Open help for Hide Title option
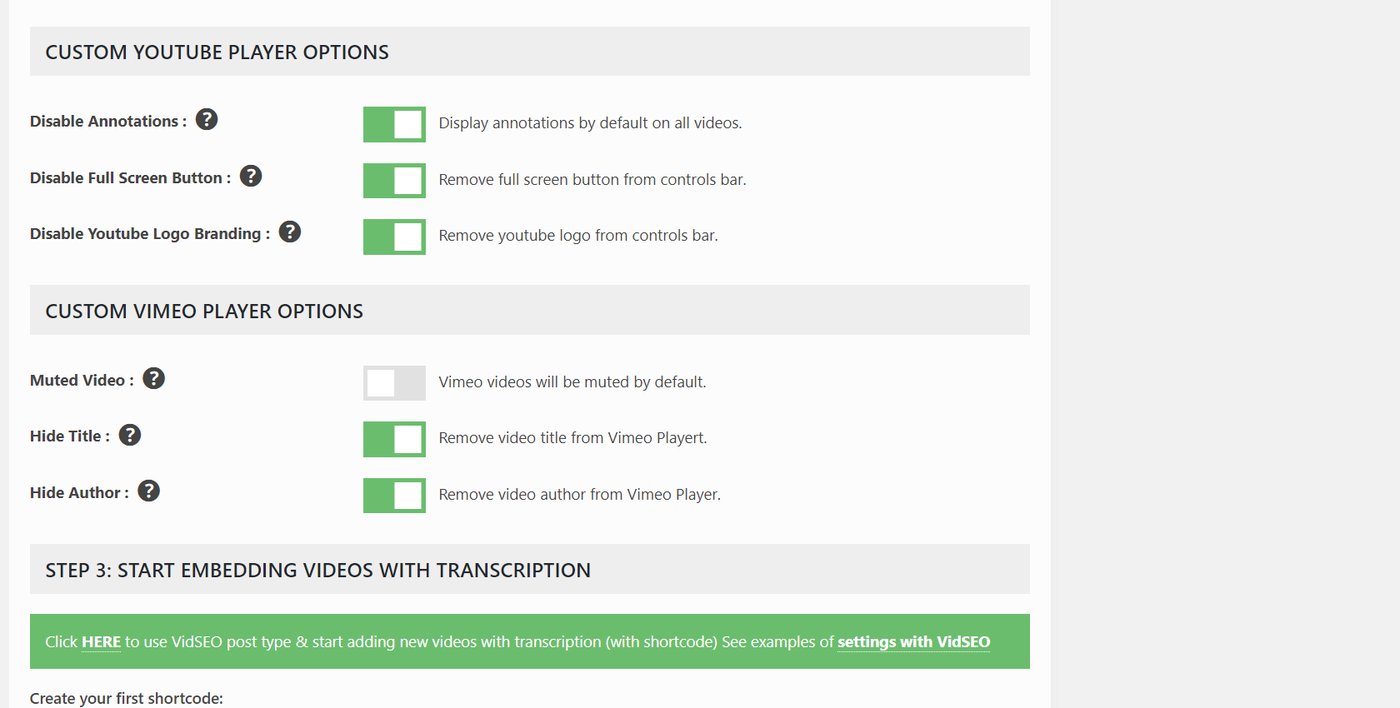 point(130,433)
